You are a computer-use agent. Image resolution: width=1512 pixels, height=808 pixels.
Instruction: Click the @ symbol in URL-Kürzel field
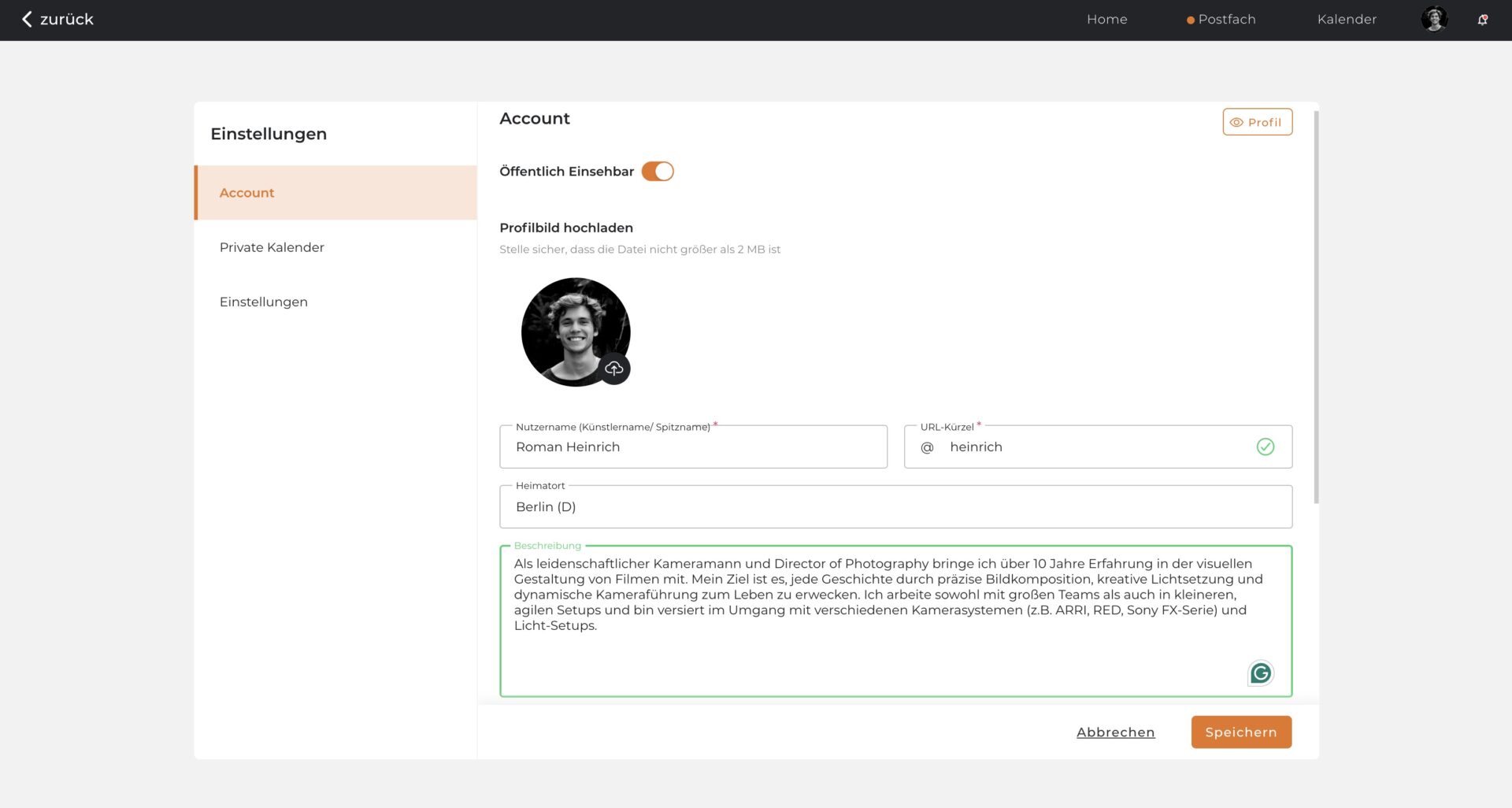927,447
